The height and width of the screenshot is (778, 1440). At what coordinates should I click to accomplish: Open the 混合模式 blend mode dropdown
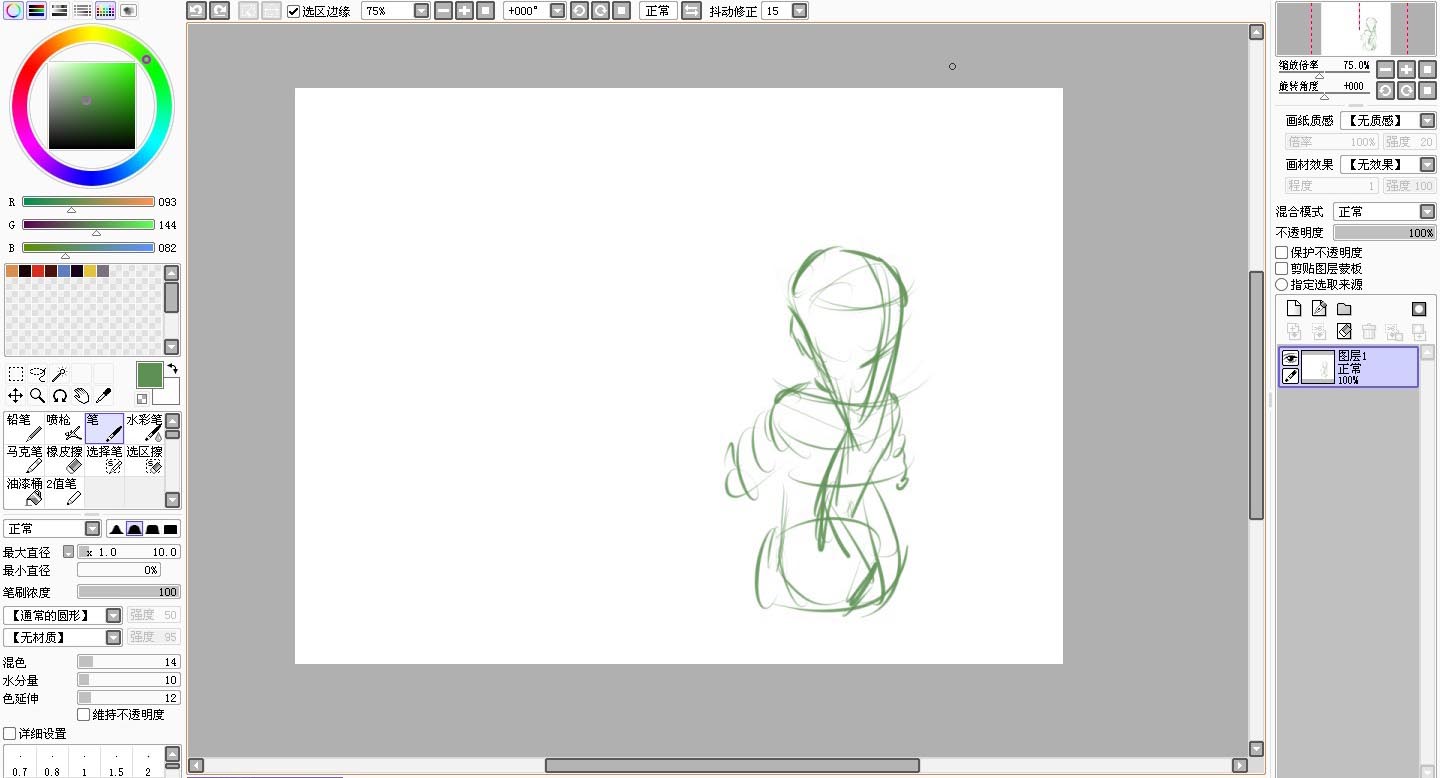(1427, 212)
